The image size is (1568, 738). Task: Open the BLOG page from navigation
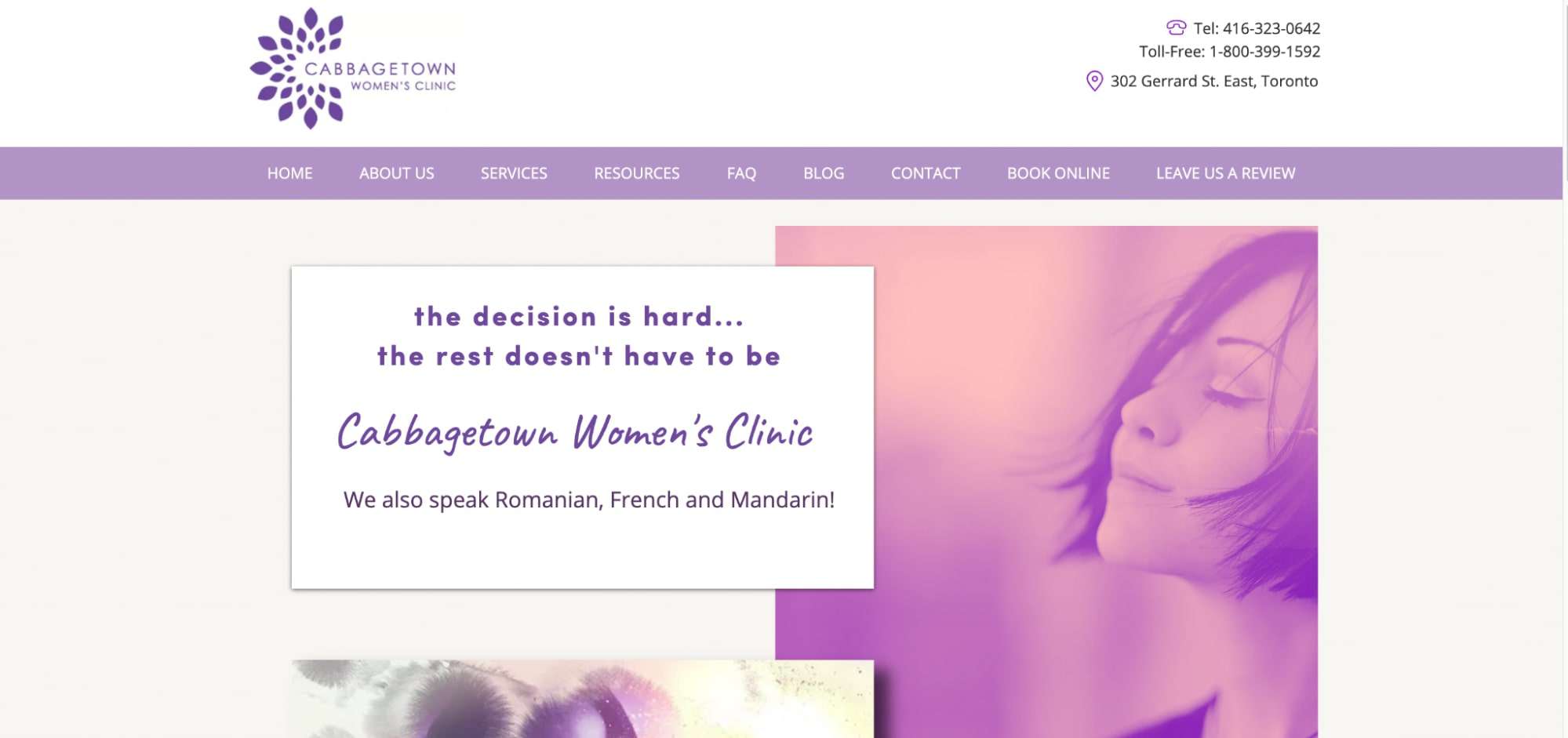pos(824,173)
